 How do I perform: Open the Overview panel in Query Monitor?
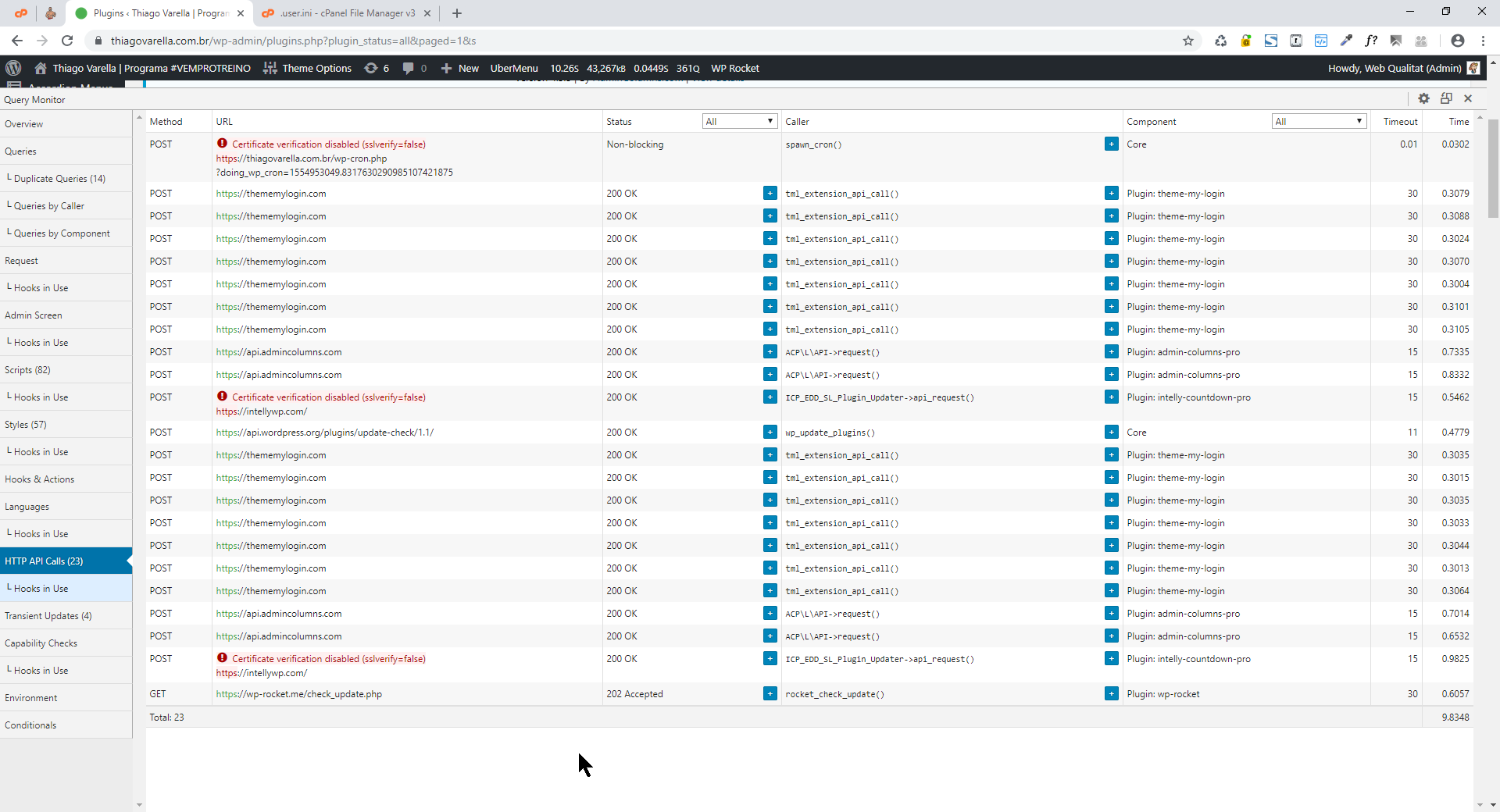coord(66,124)
